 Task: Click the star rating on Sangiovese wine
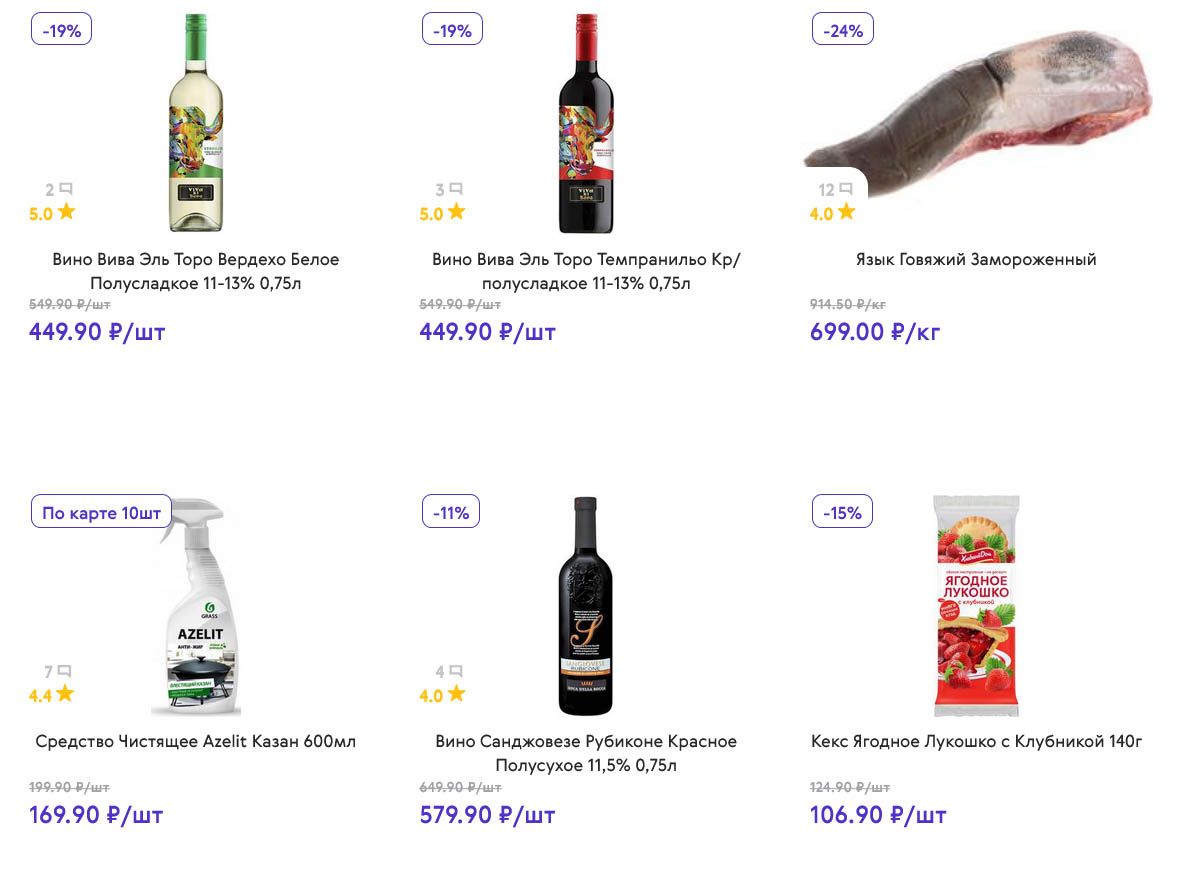[x=457, y=694]
